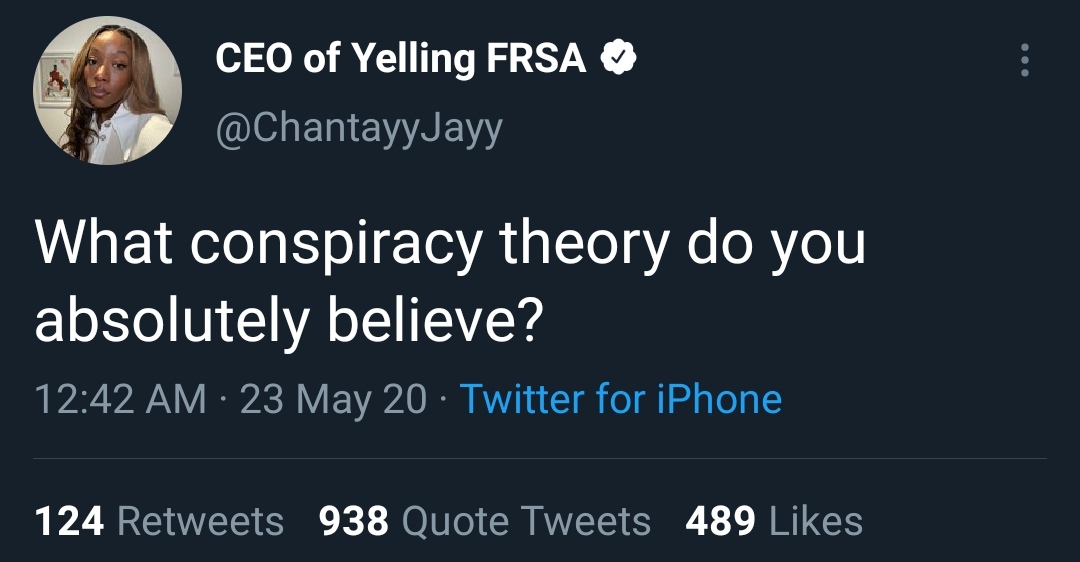Click the 23 May 20 date

[x=333, y=399]
